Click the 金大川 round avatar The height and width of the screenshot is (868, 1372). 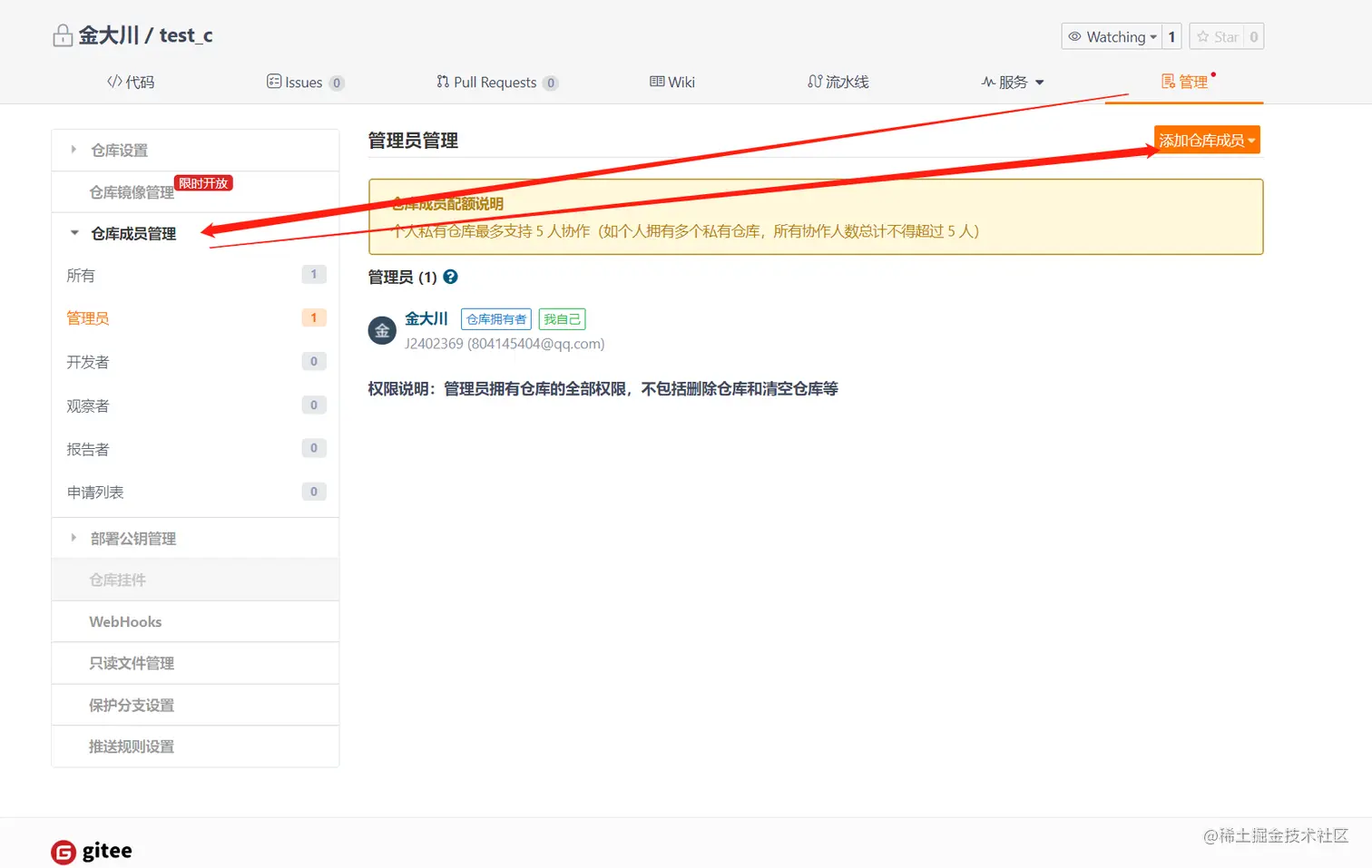pyautogui.click(x=382, y=330)
